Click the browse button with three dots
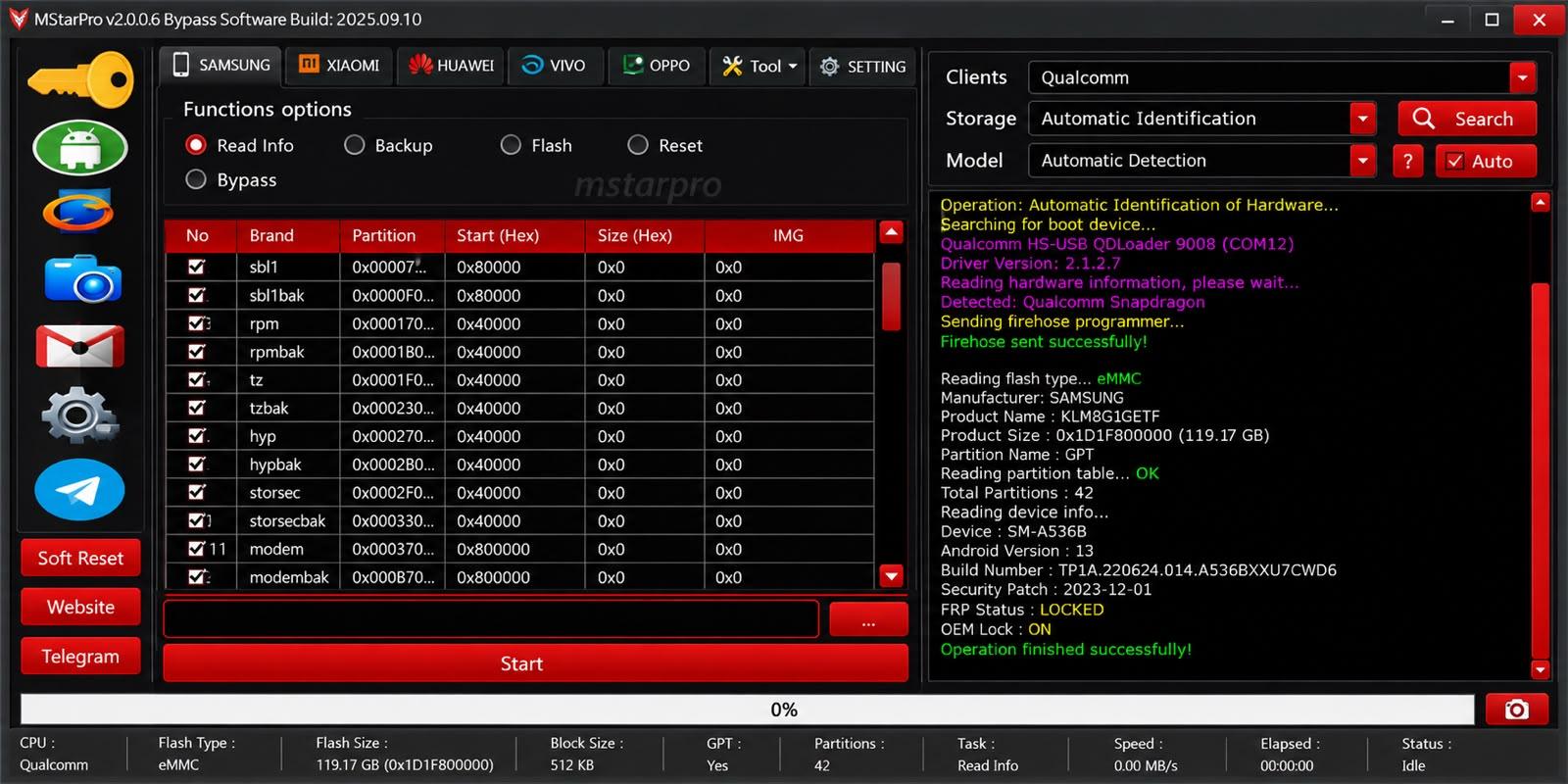 (x=868, y=619)
